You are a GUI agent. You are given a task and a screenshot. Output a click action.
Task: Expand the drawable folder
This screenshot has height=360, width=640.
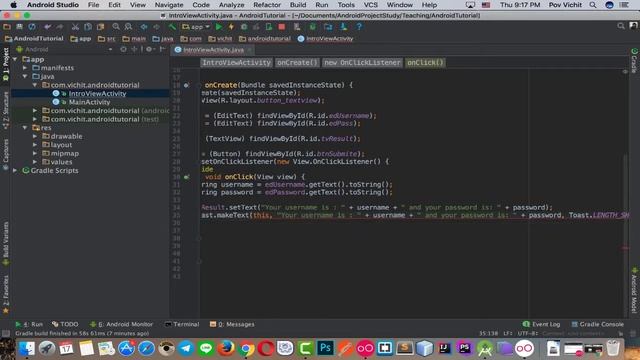click(x=35, y=137)
